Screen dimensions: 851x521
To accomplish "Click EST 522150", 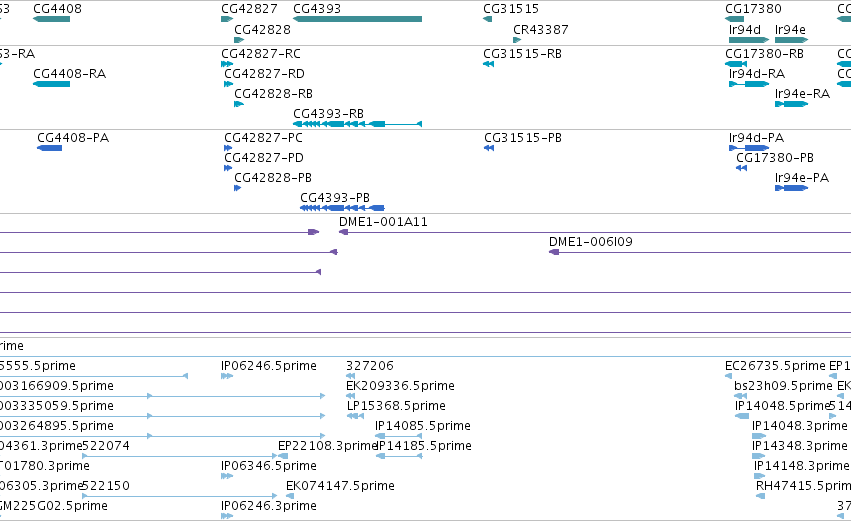I will tap(106, 486).
